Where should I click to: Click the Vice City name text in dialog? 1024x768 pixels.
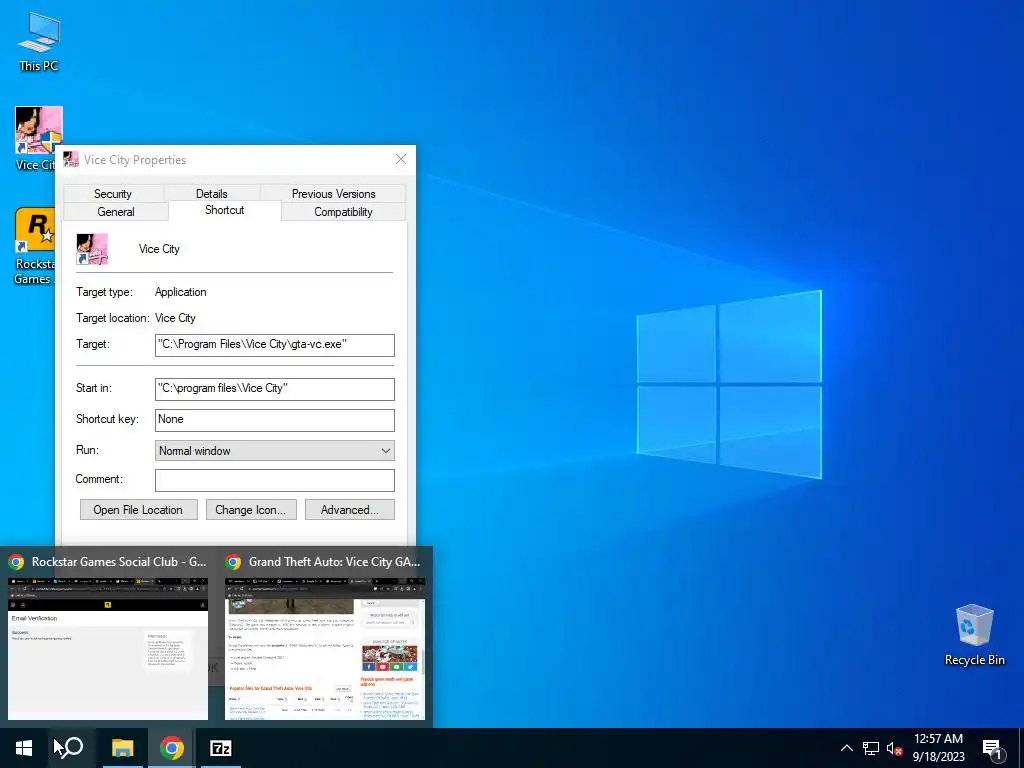click(x=159, y=249)
